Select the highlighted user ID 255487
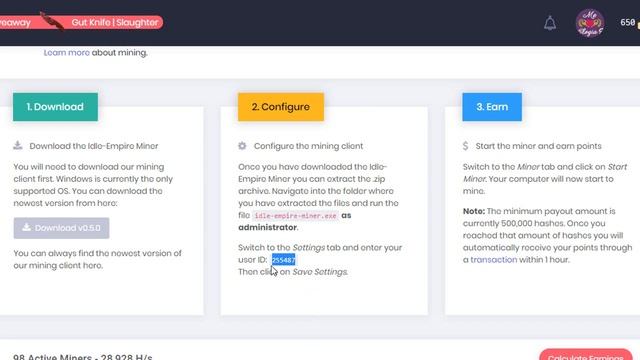This screenshot has height=360, width=640. coord(283,260)
